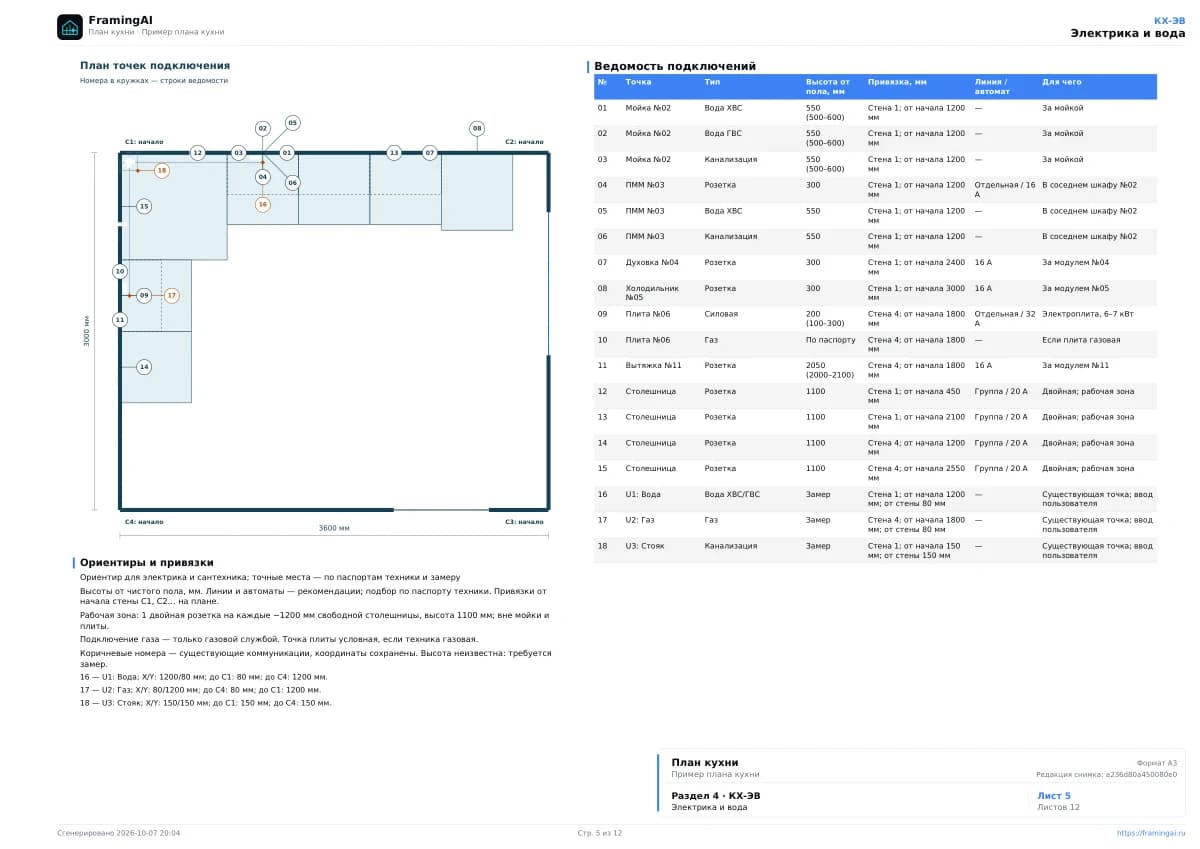This screenshot has width=1200, height=849.
Task: Select plan marker 14 on the left wall
Action: [144, 367]
